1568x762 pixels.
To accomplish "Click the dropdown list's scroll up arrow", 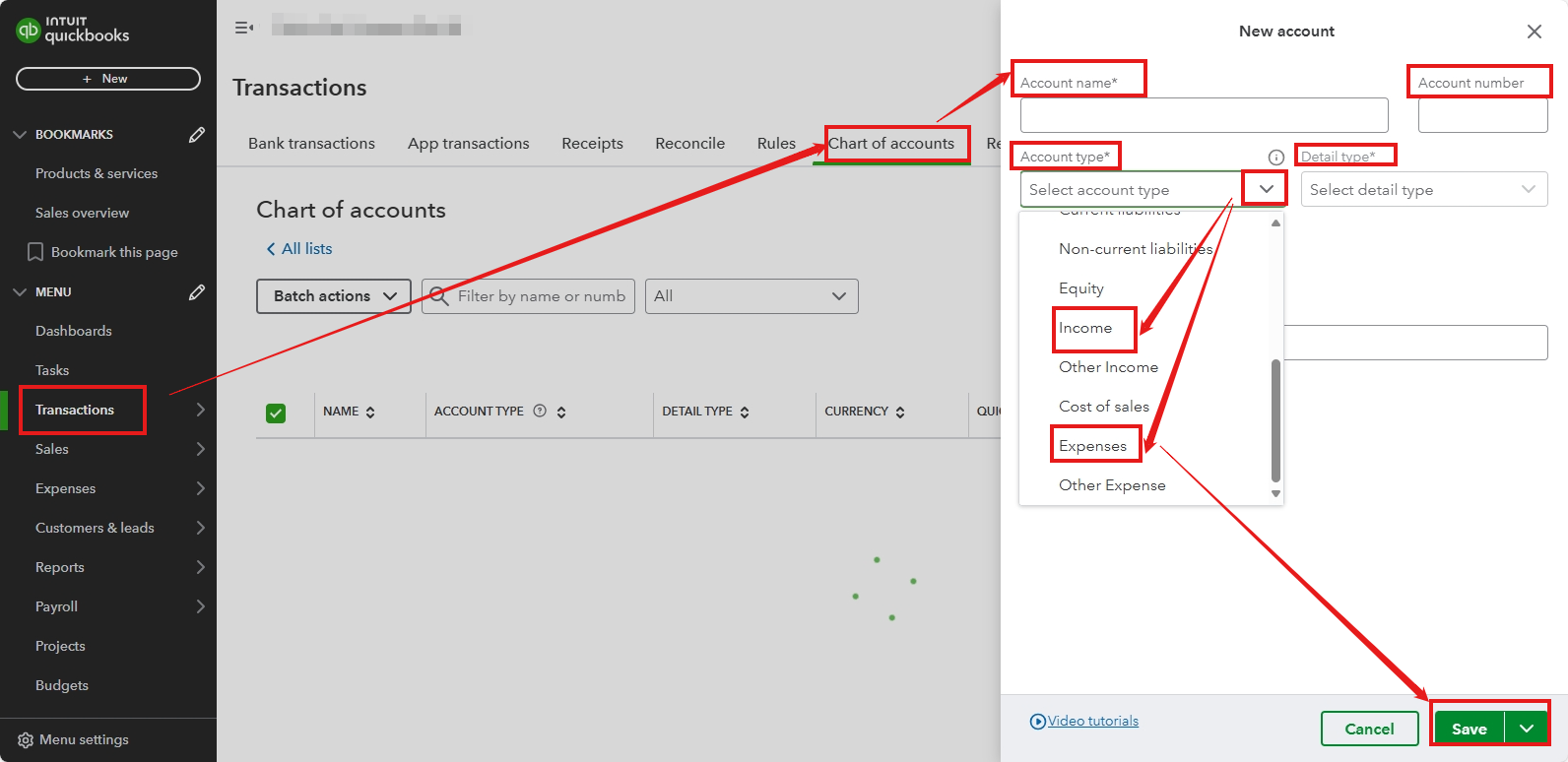I will point(1275,222).
